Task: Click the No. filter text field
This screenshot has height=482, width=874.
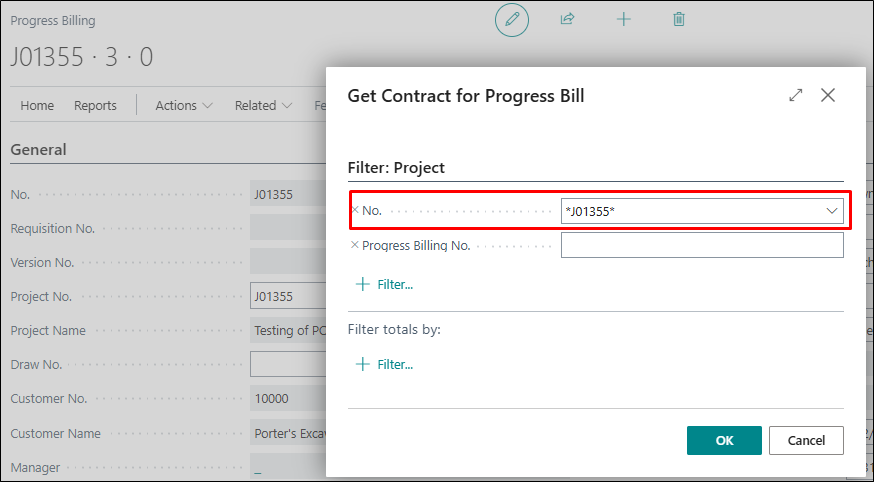Action: (690, 211)
